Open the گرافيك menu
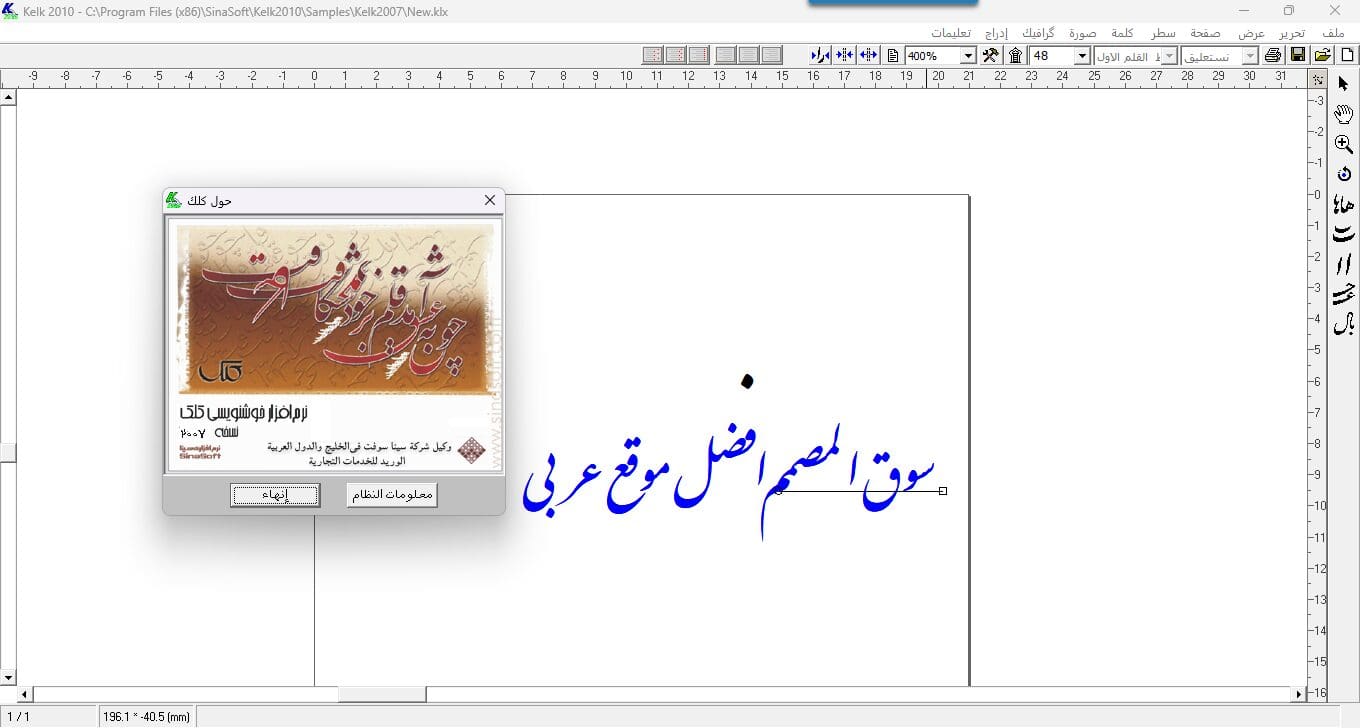1360x728 pixels. [x=1037, y=33]
